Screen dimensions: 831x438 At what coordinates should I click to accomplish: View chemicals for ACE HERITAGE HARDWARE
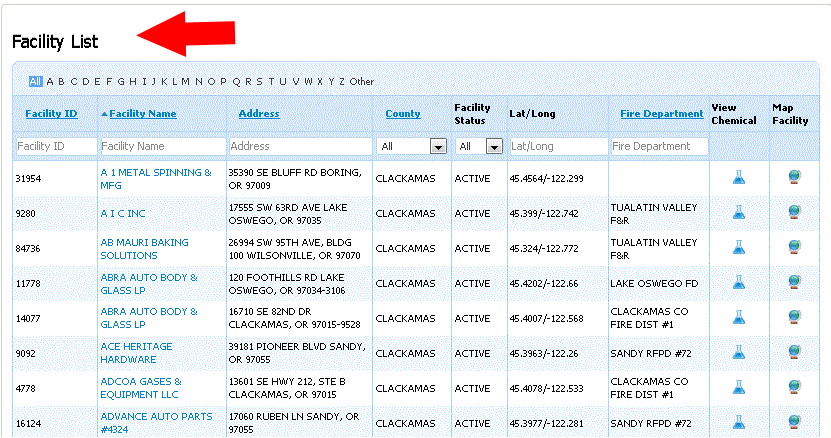(739, 352)
